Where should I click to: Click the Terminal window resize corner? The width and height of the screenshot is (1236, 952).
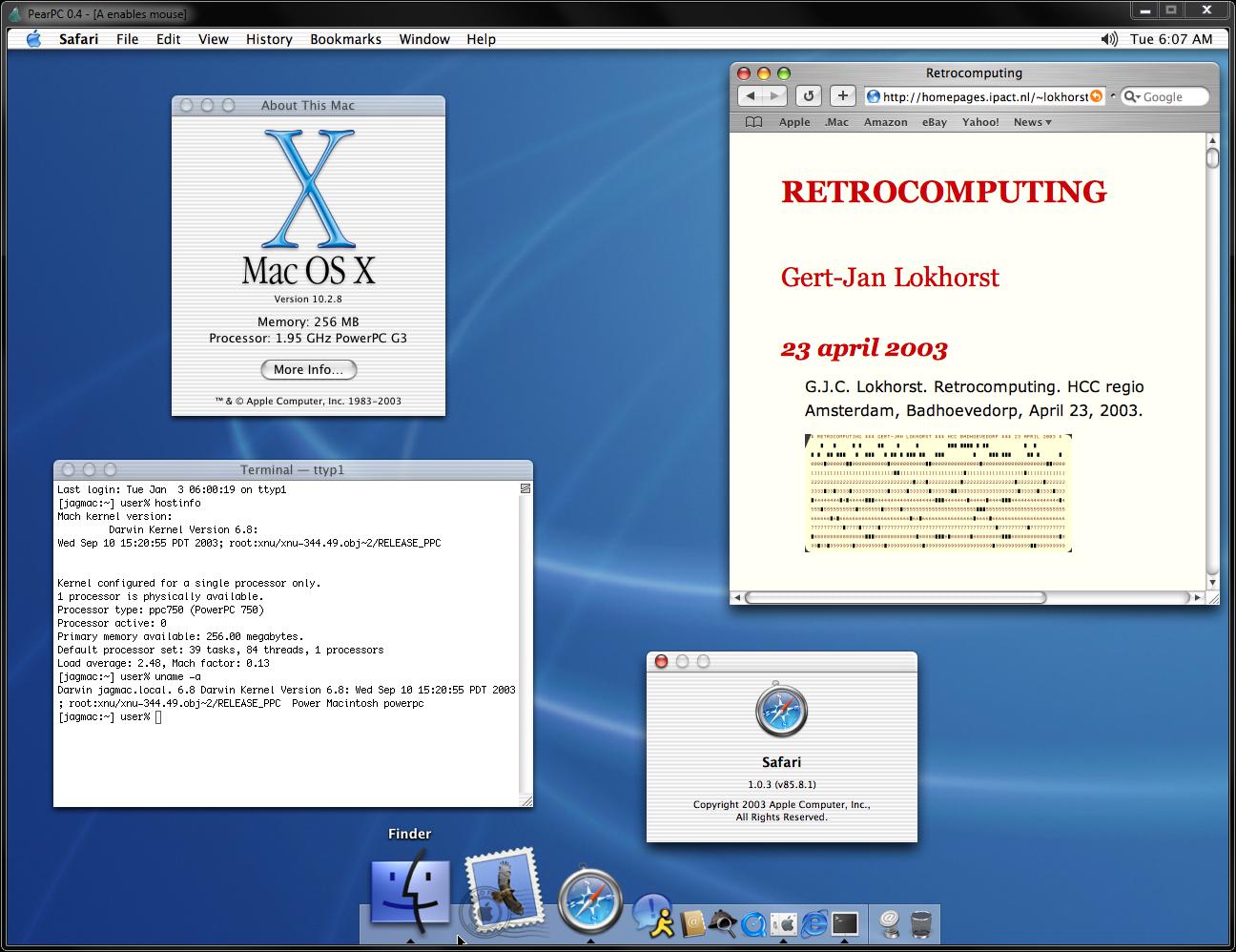coord(525,800)
